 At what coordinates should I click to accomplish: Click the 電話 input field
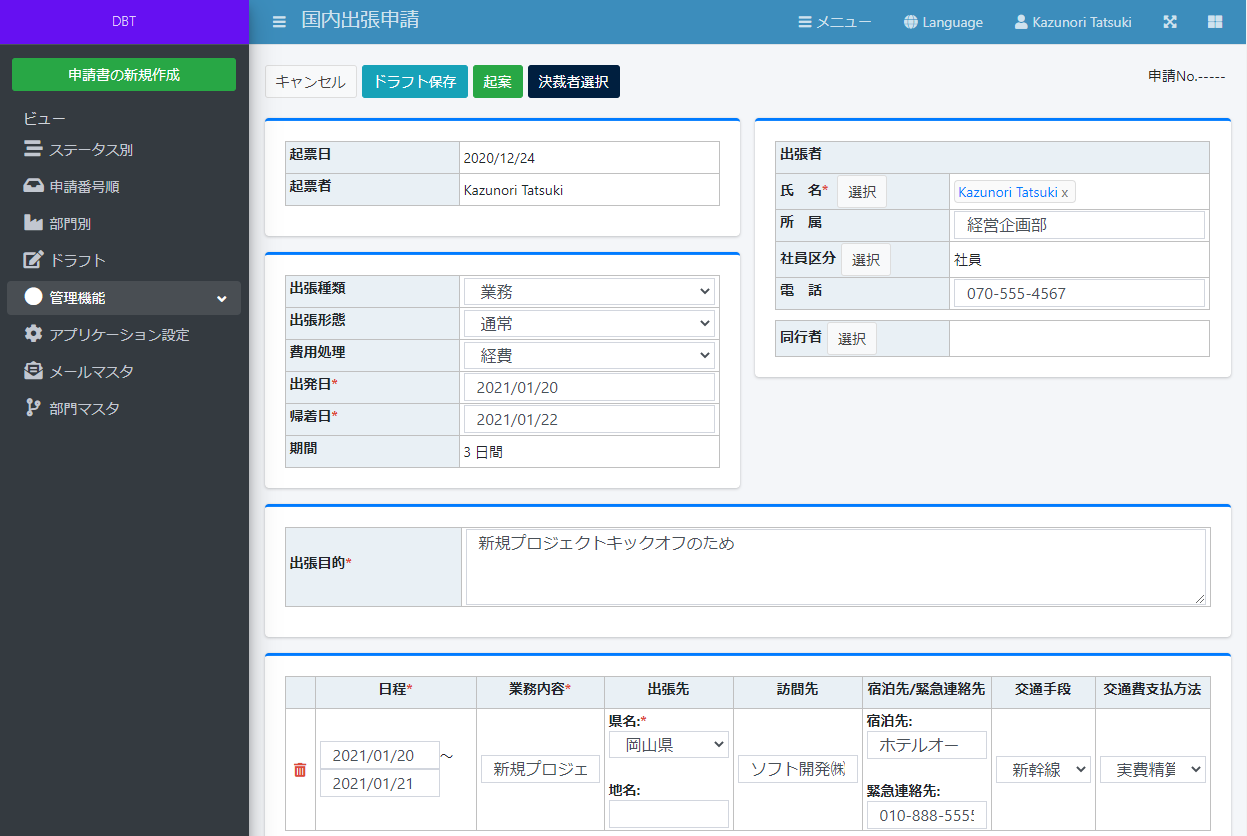point(1079,293)
